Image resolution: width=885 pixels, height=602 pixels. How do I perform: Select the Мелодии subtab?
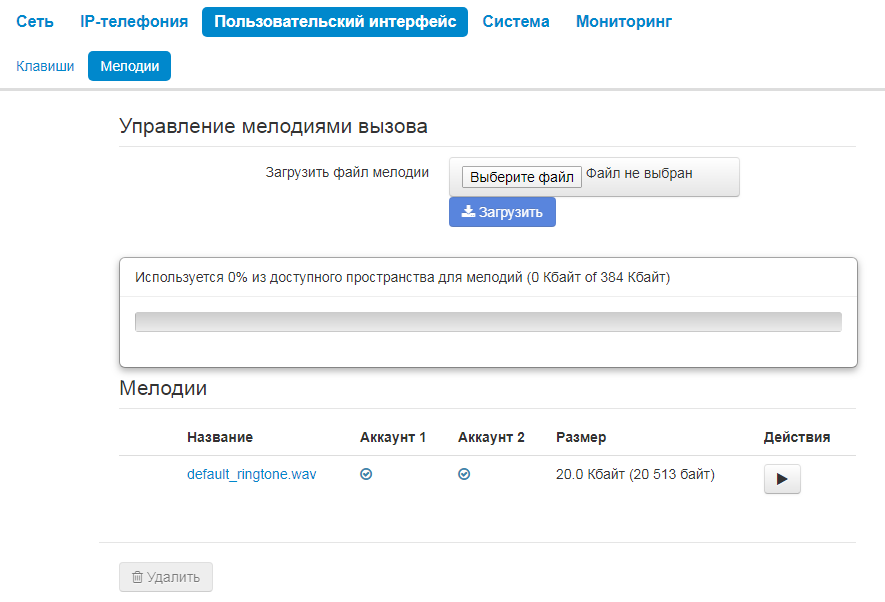[x=130, y=66]
